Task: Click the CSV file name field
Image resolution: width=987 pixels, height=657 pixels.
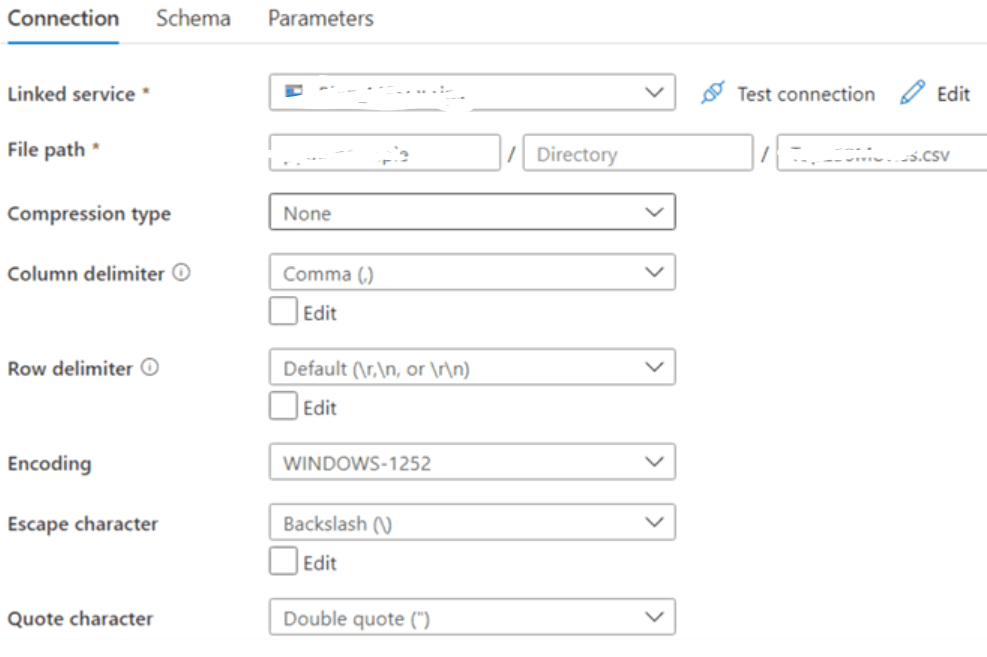Action: click(x=880, y=152)
